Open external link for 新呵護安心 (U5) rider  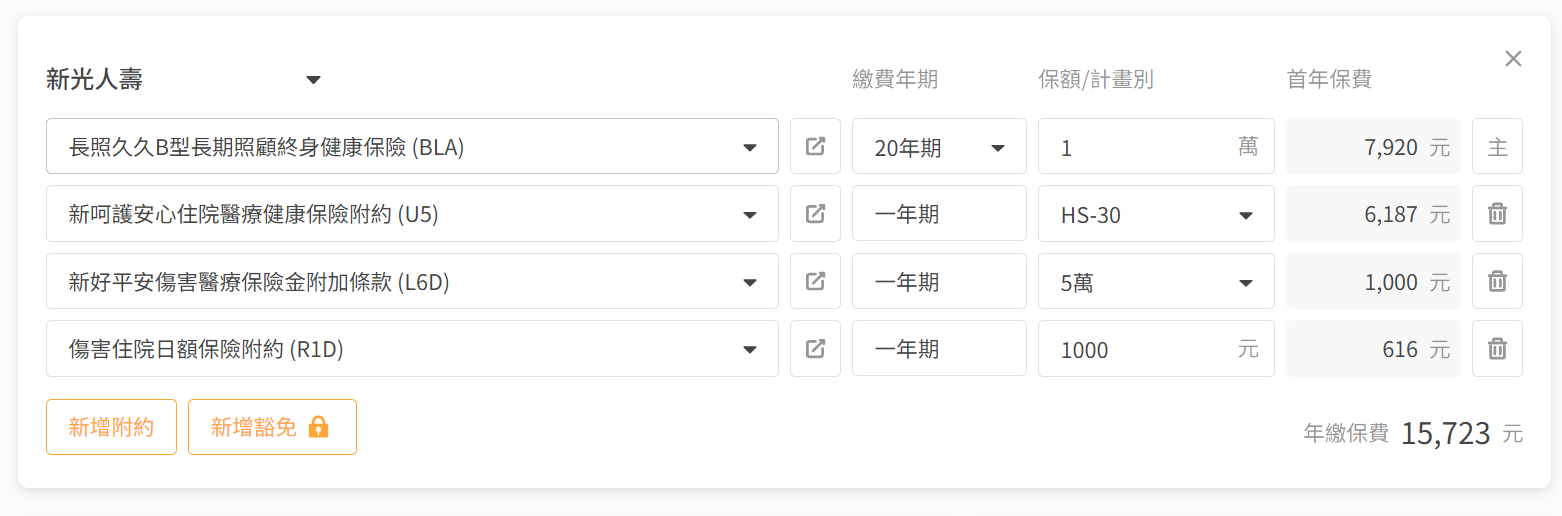click(x=815, y=214)
